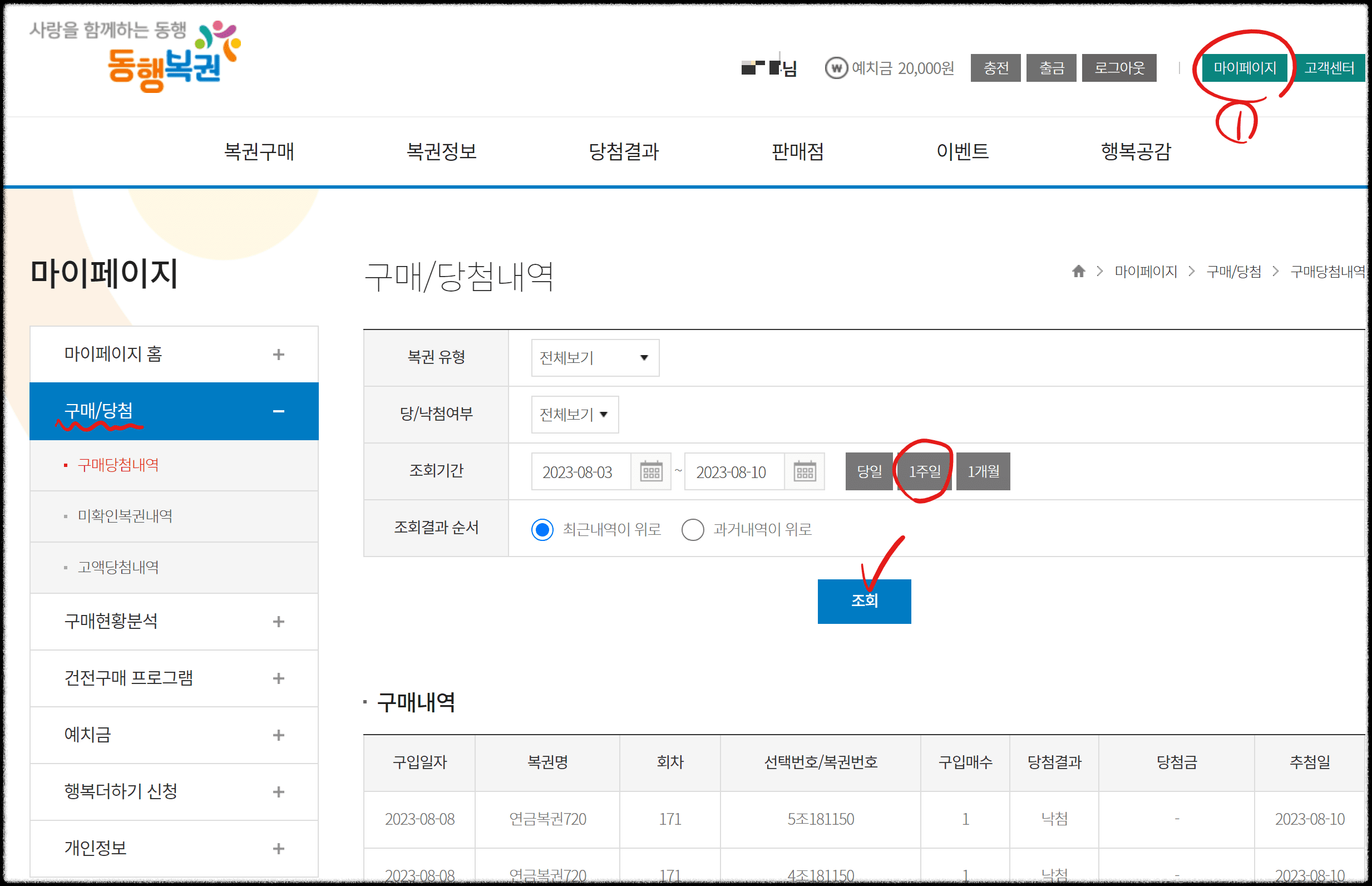Open 고액당첨내역 in sidebar
Image resolution: width=1372 pixels, height=886 pixels.
coord(118,567)
